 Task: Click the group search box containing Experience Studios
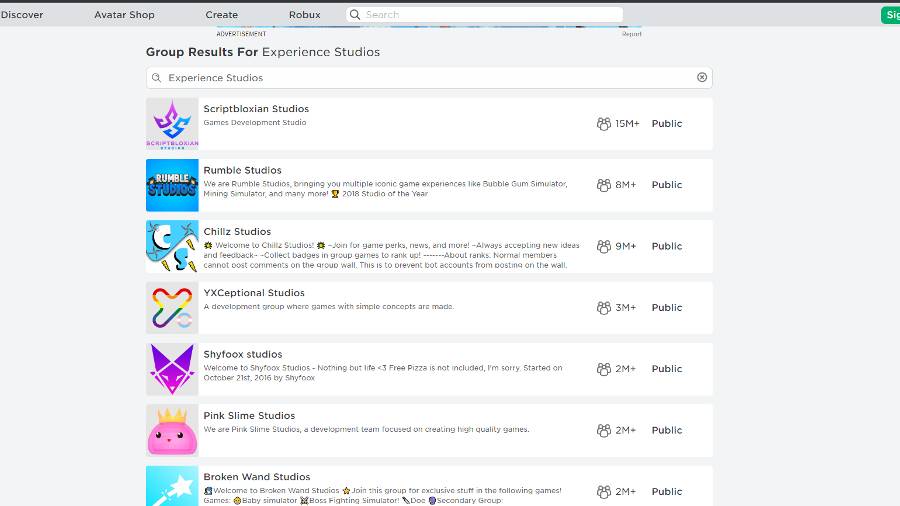pos(429,77)
